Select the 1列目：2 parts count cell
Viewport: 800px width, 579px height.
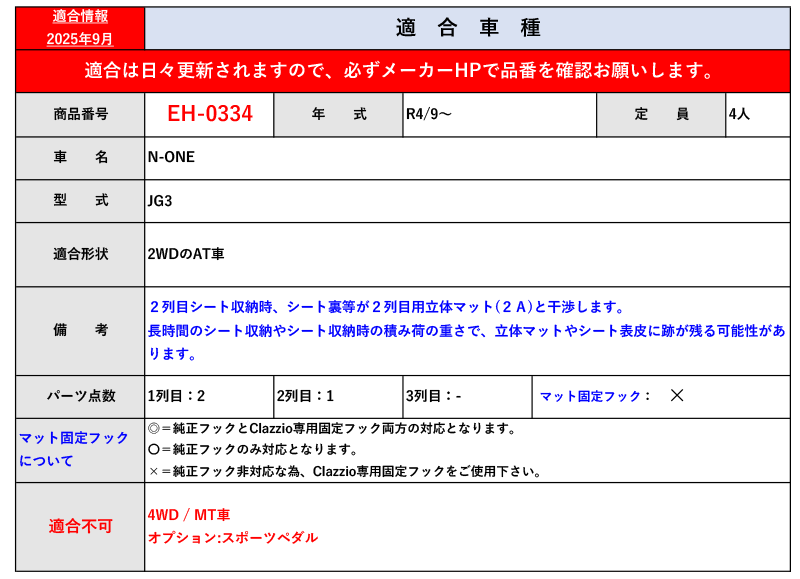(176, 396)
